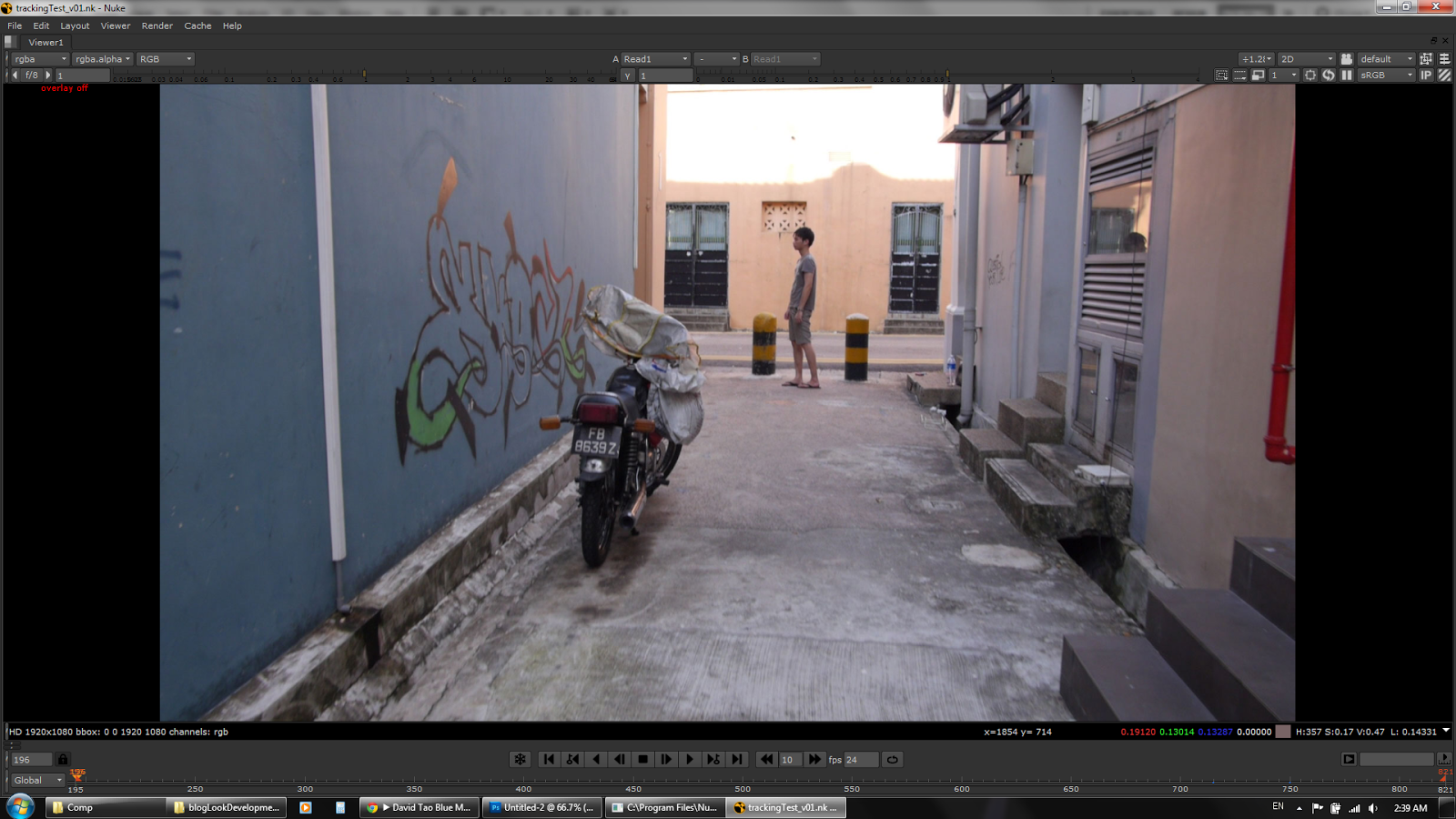Pause viewer updates with the pause icon

pyautogui.click(x=1347, y=75)
